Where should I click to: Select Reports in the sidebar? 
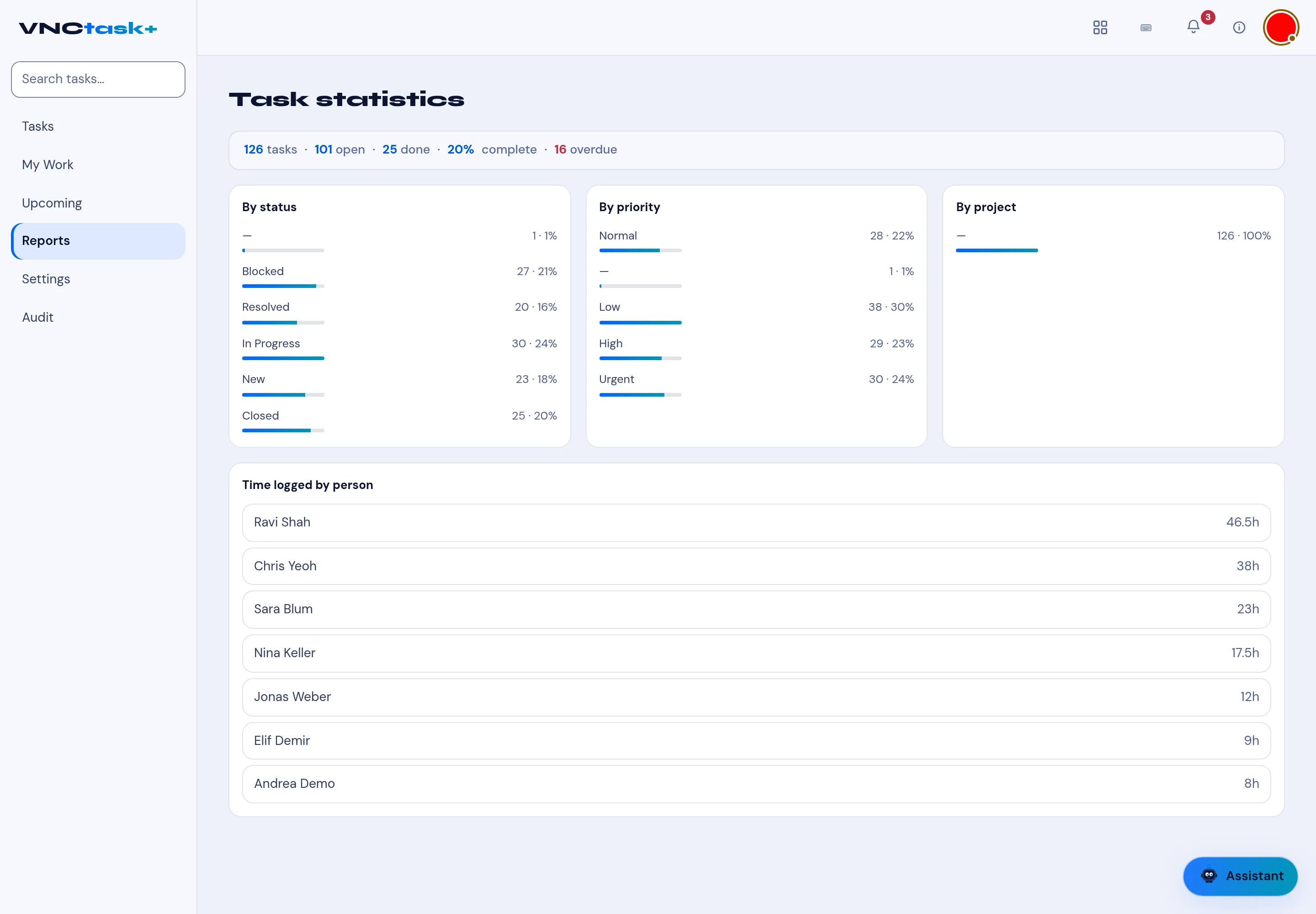[x=98, y=241]
